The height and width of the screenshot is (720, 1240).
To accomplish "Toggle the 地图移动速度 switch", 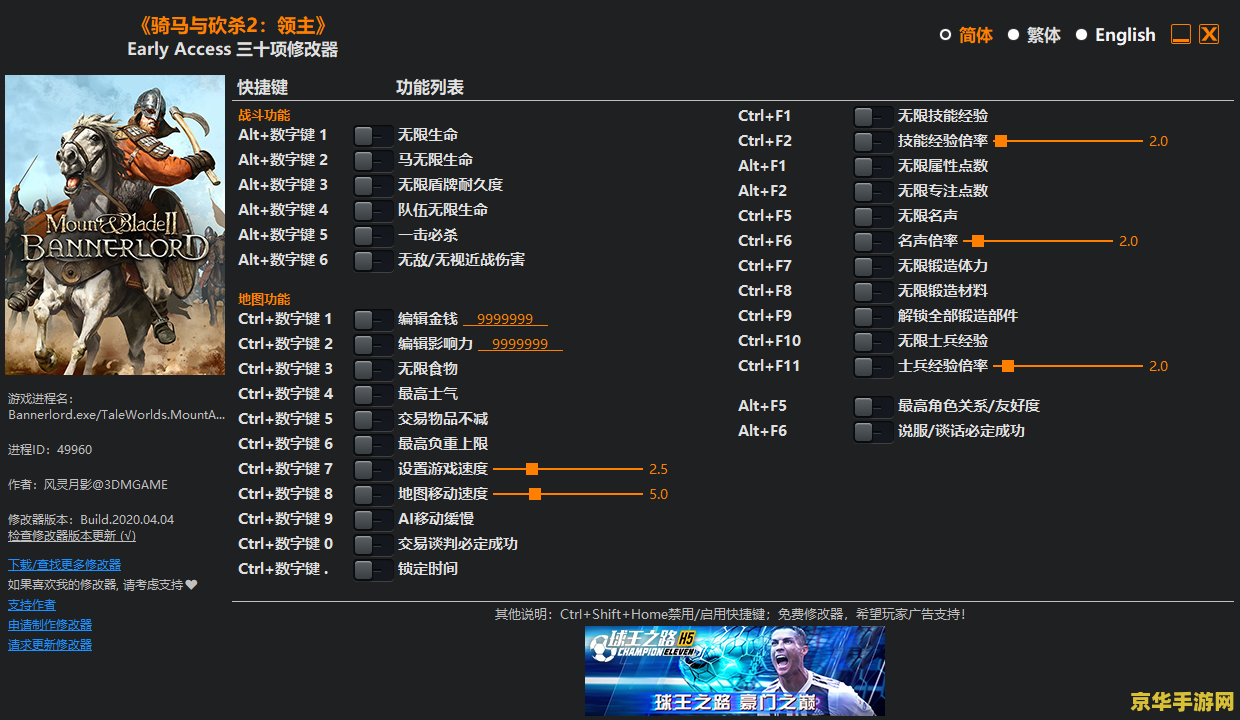I will [x=373, y=494].
